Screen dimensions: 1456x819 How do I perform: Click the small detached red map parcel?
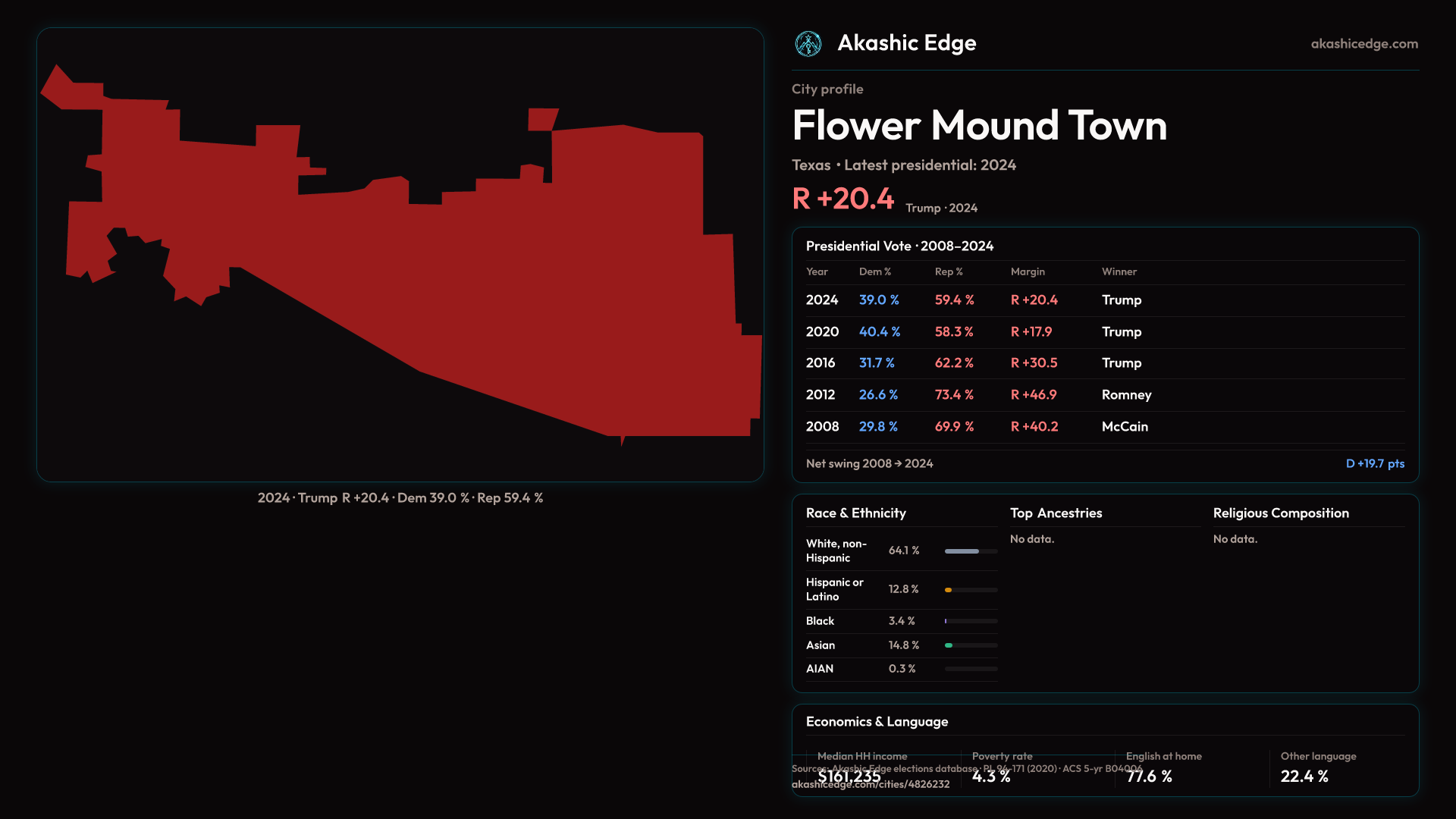[541, 119]
